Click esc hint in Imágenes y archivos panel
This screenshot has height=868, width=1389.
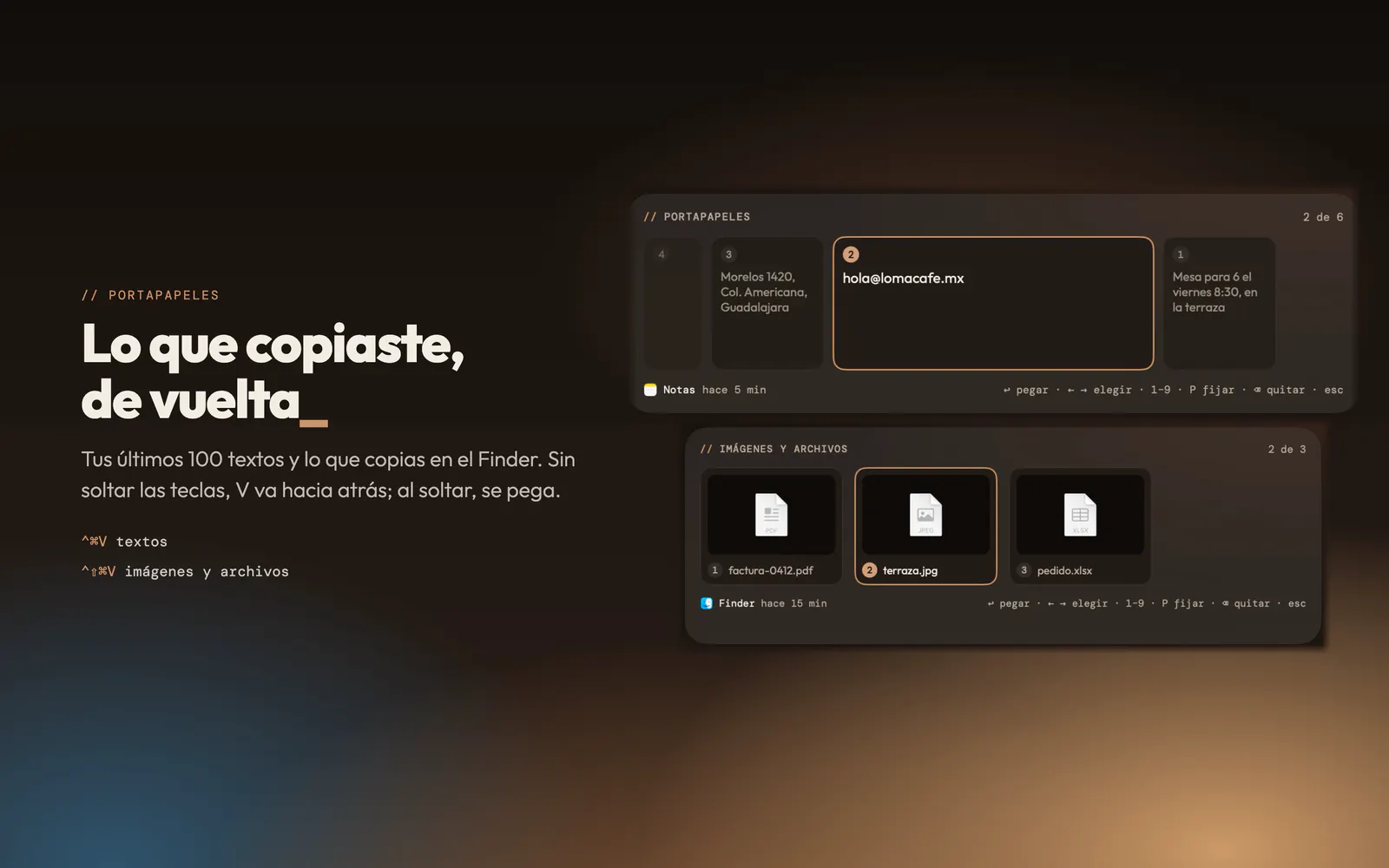coord(1297,603)
